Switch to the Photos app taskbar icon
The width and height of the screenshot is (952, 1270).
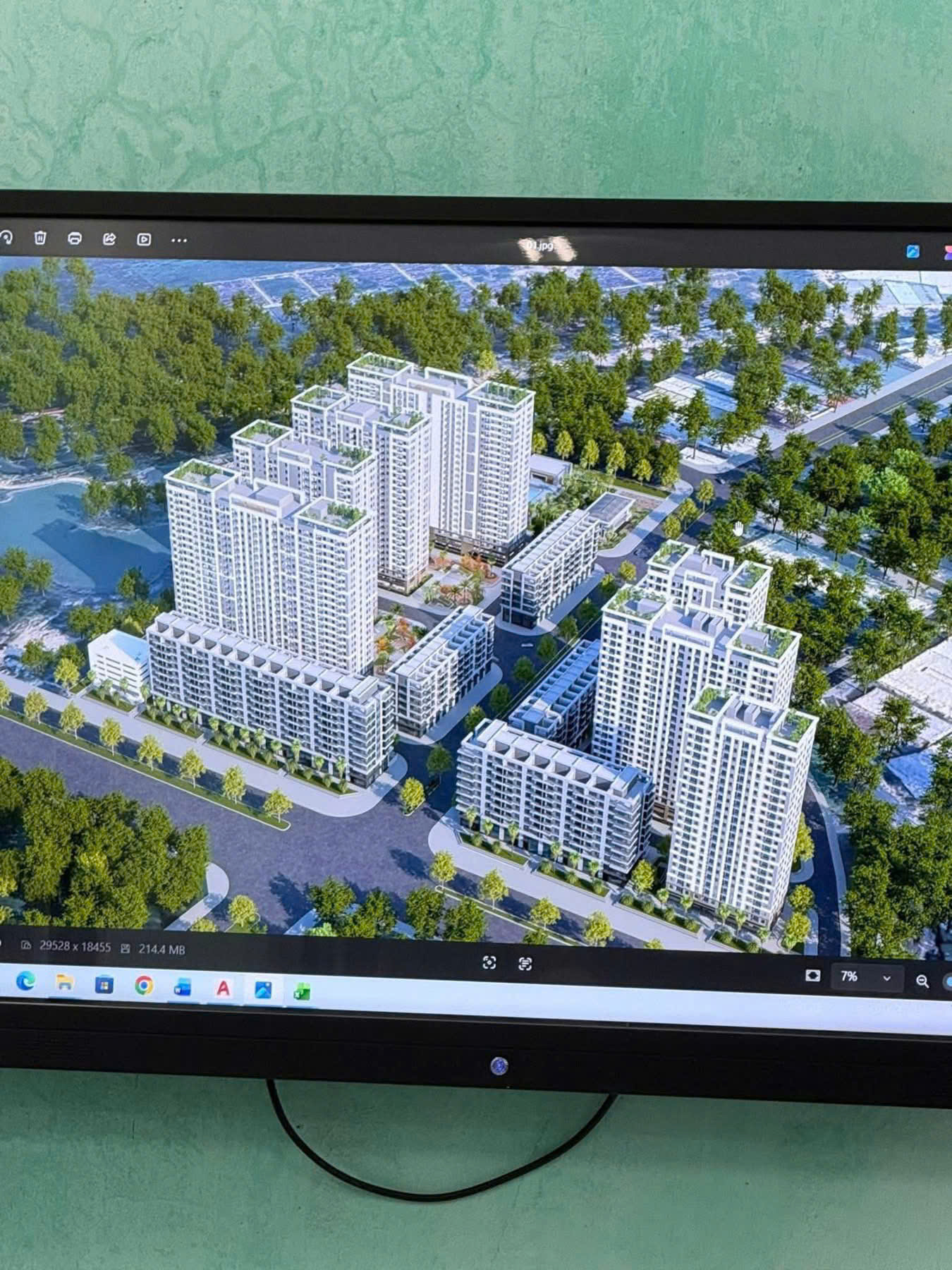[263, 989]
